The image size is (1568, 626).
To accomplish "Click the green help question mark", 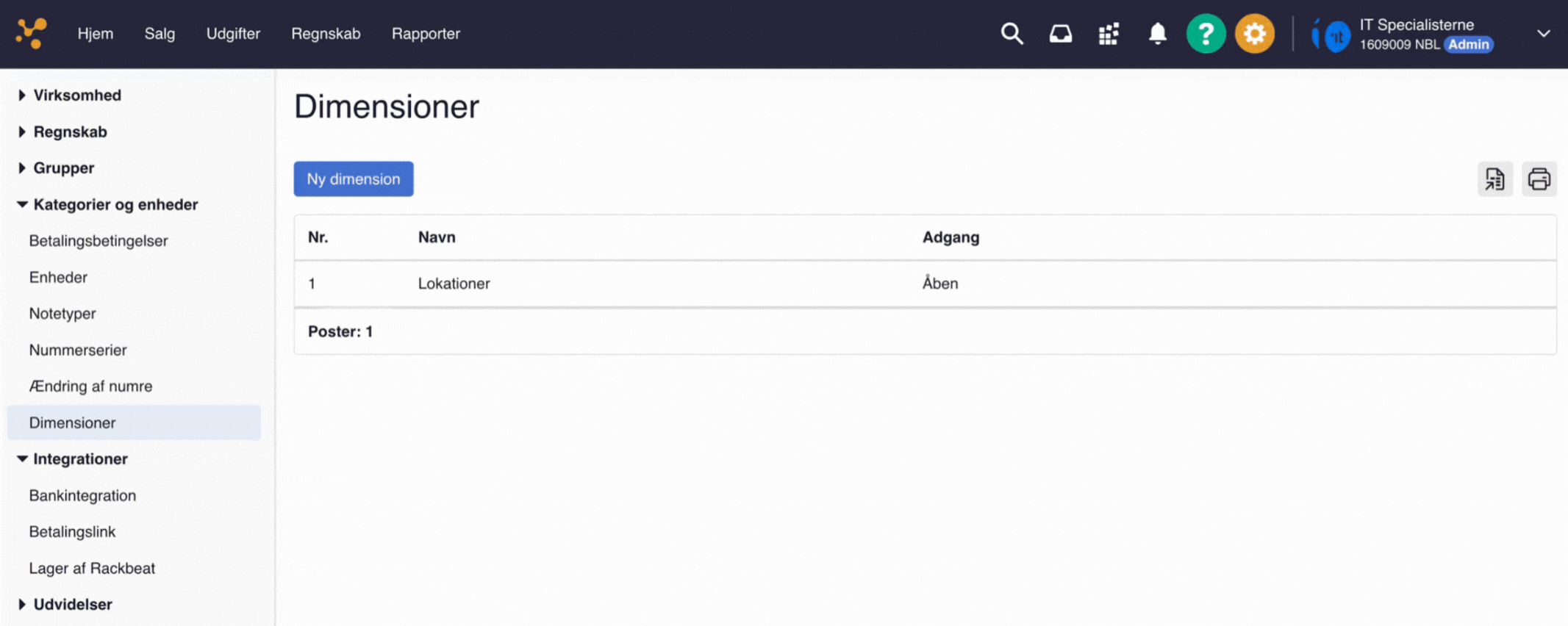I will tap(1206, 34).
